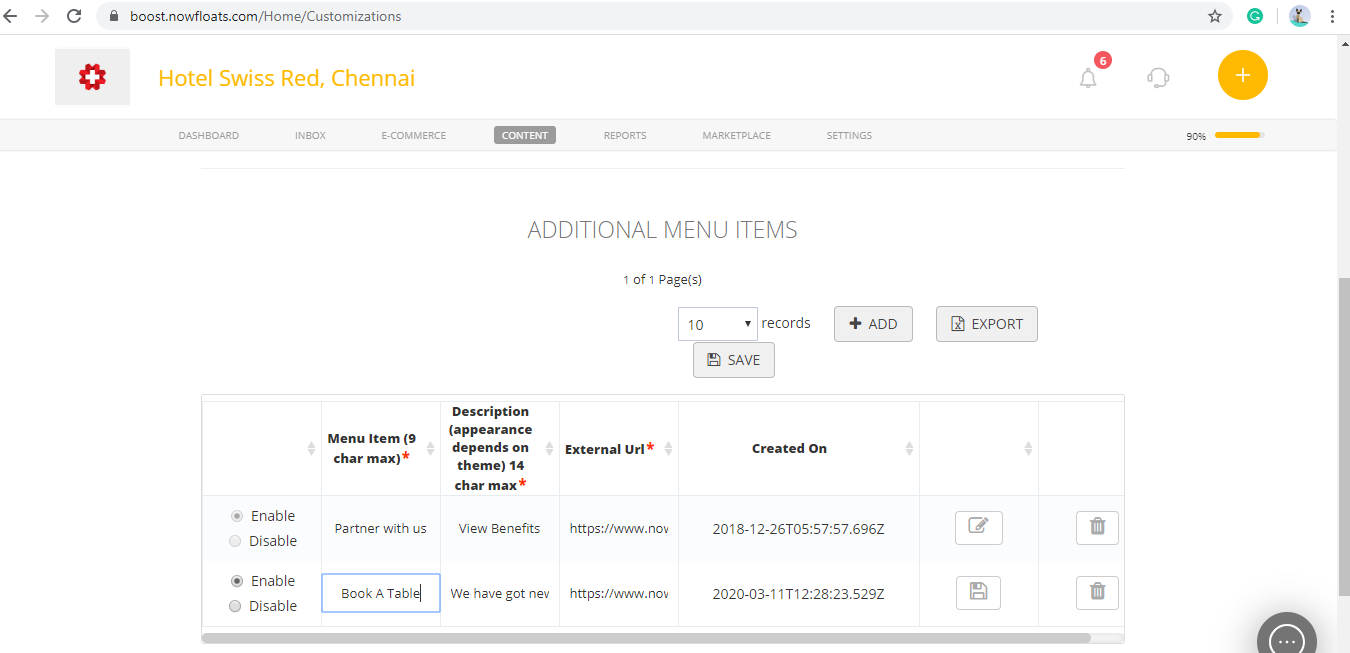
Task: Go to the INBOX tab
Action: 310,135
